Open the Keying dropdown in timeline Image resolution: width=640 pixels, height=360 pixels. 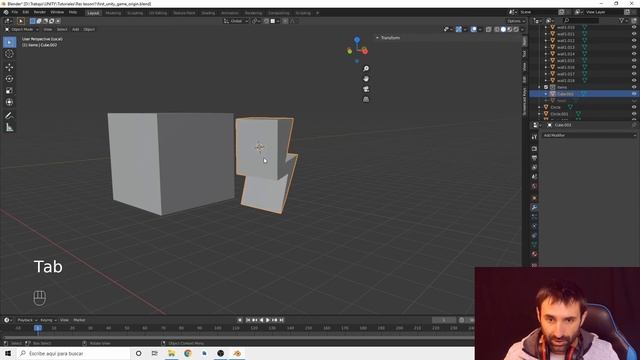[48, 320]
